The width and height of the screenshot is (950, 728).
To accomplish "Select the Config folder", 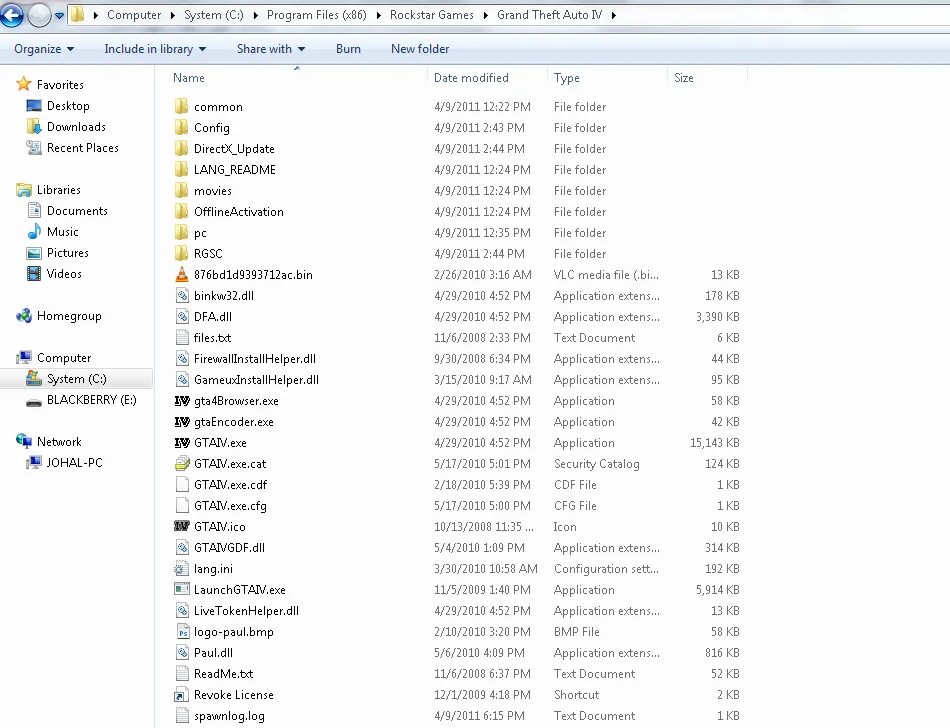I will point(211,128).
